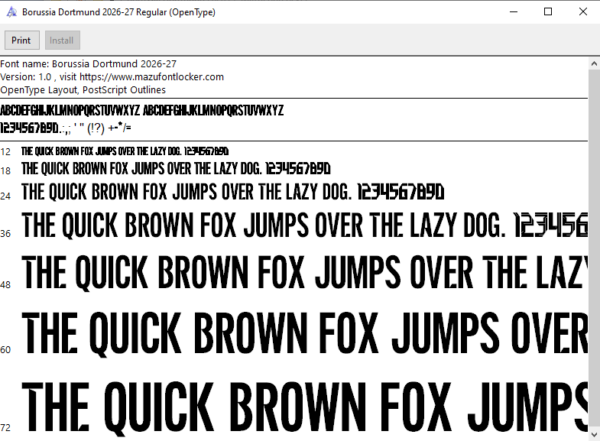
Task: Click the 18 point size label
Action: (x=5, y=171)
